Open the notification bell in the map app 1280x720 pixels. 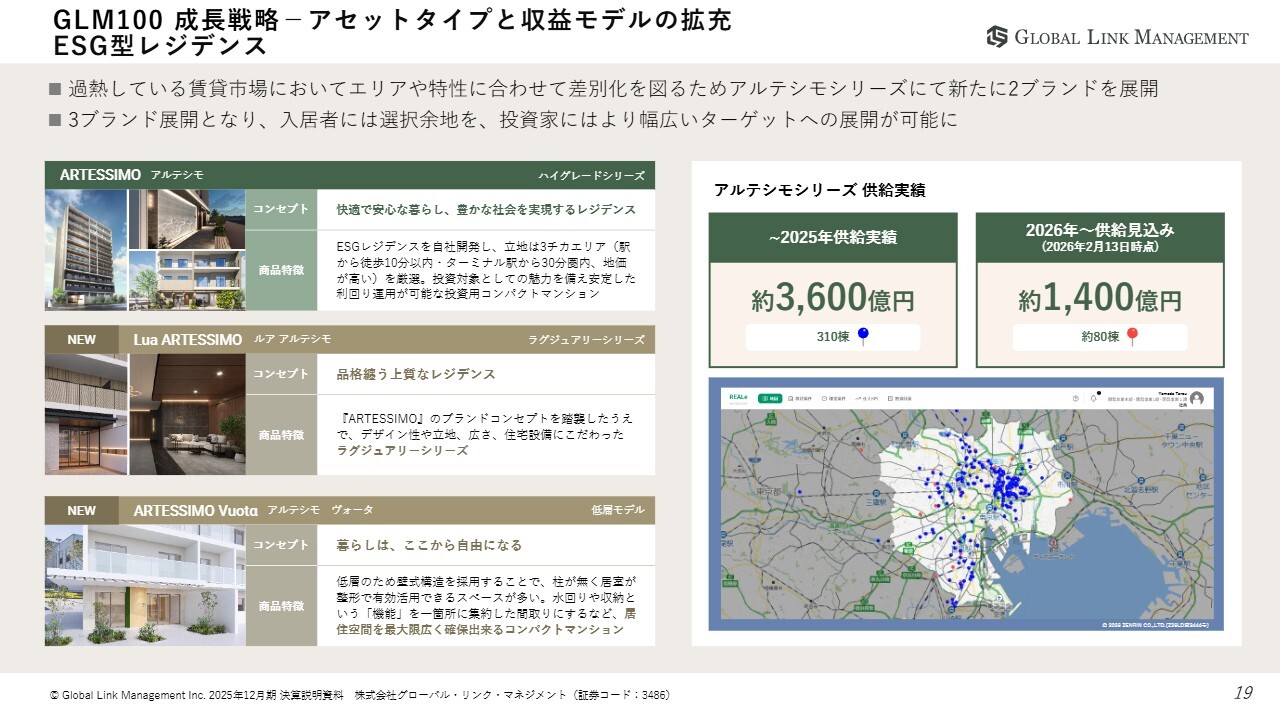[1094, 398]
